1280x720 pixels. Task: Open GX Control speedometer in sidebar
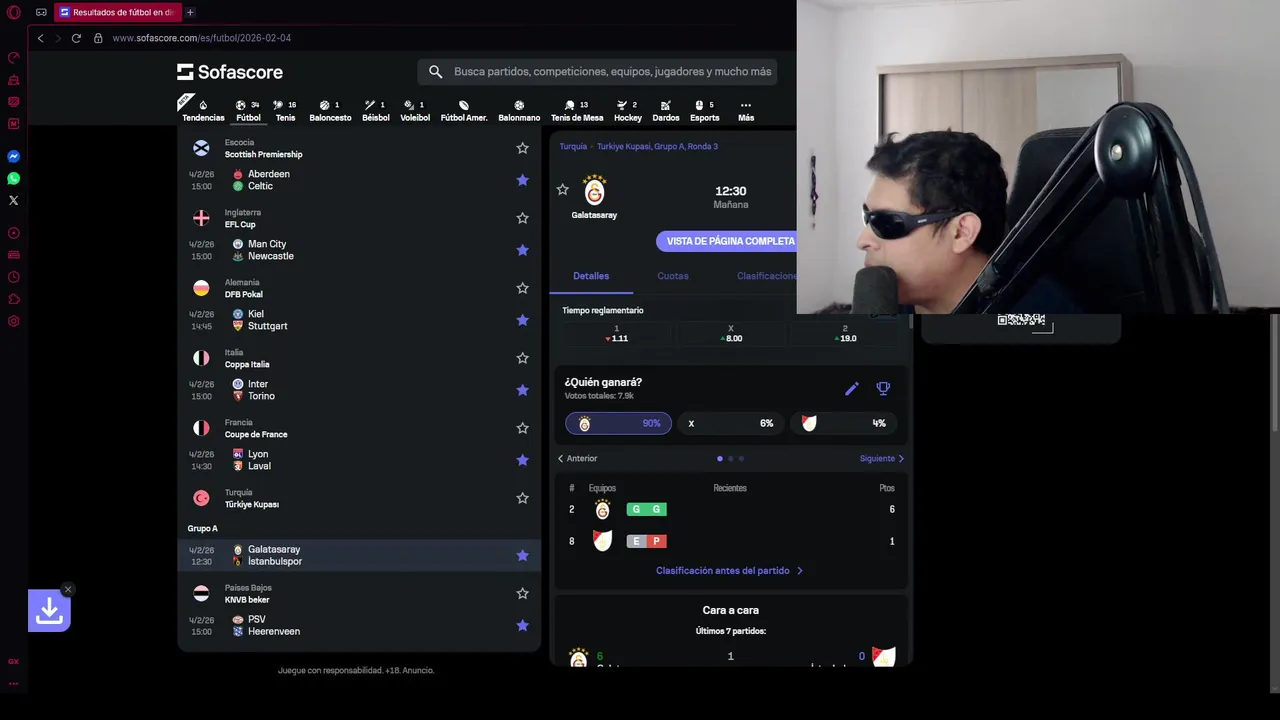[14, 57]
